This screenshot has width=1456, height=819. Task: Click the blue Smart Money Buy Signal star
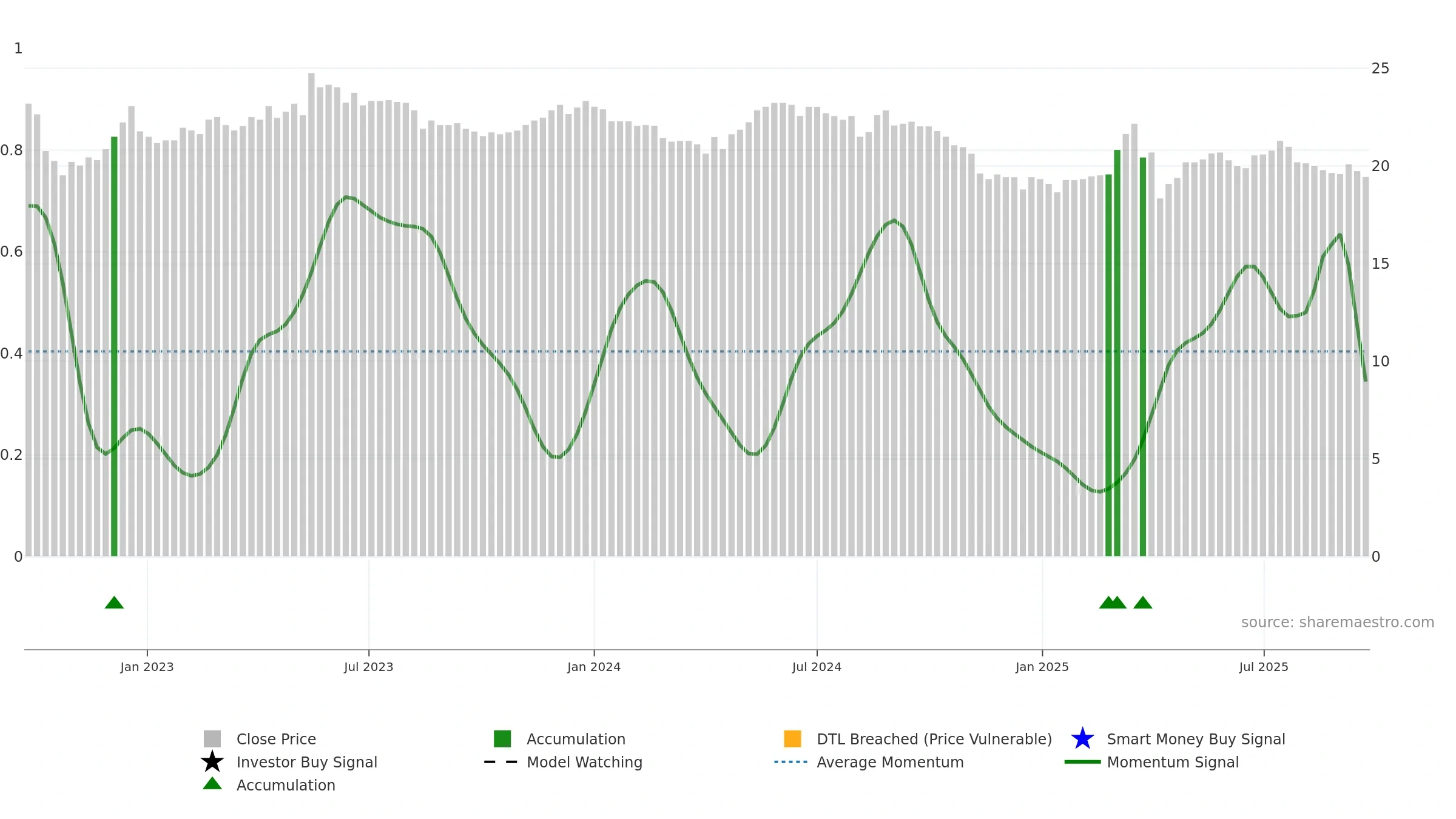[x=1082, y=739]
